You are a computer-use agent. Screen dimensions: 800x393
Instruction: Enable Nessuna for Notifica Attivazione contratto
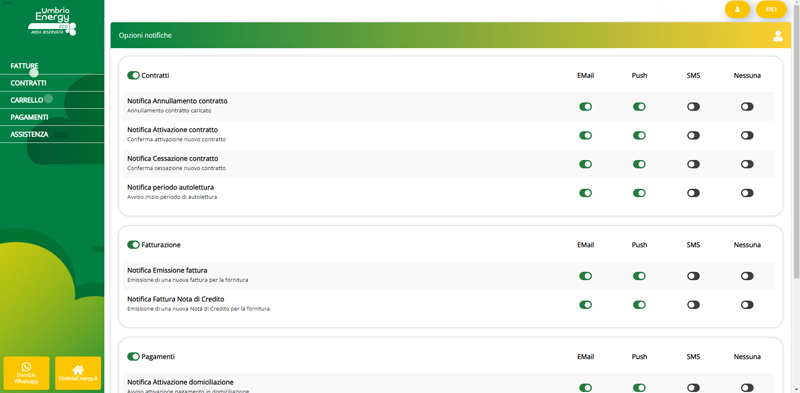(747, 135)
